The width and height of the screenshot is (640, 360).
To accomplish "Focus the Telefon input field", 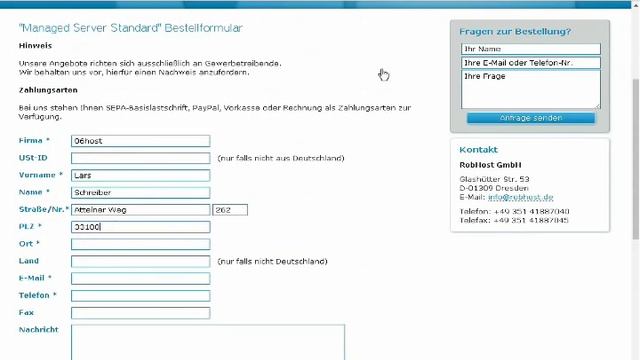I will pos(140,296).
